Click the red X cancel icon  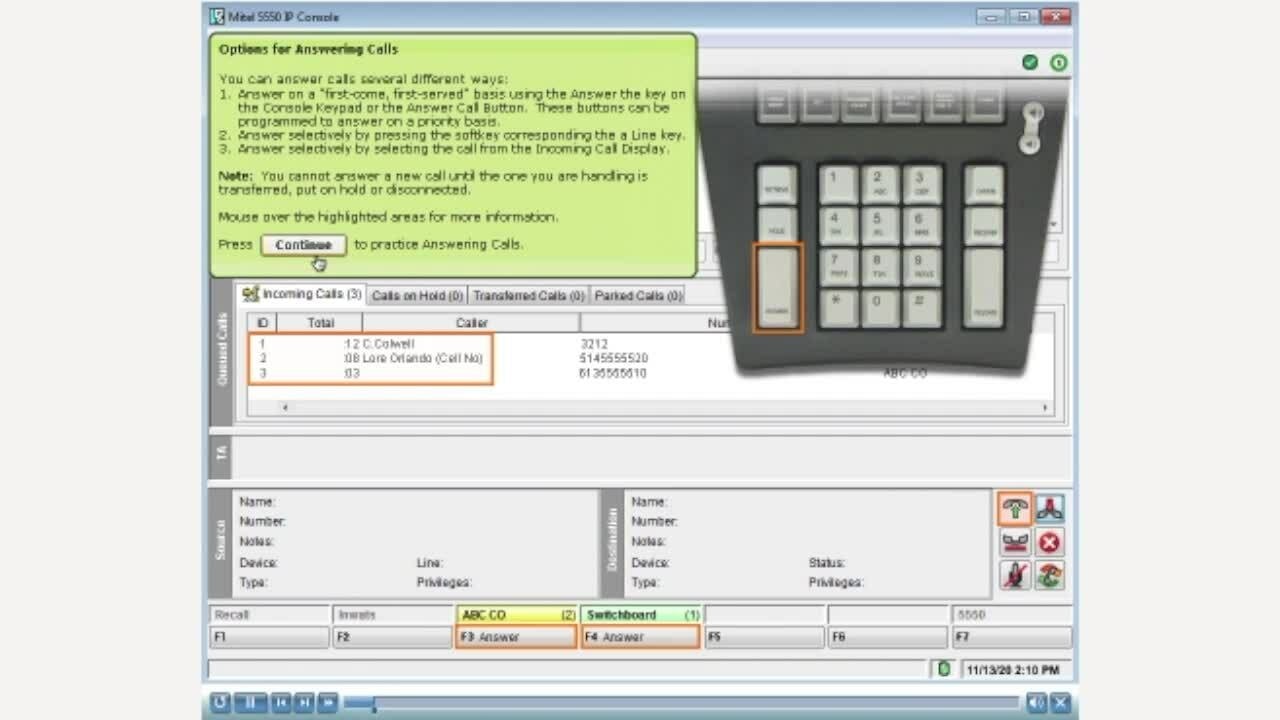(1049, 542)
